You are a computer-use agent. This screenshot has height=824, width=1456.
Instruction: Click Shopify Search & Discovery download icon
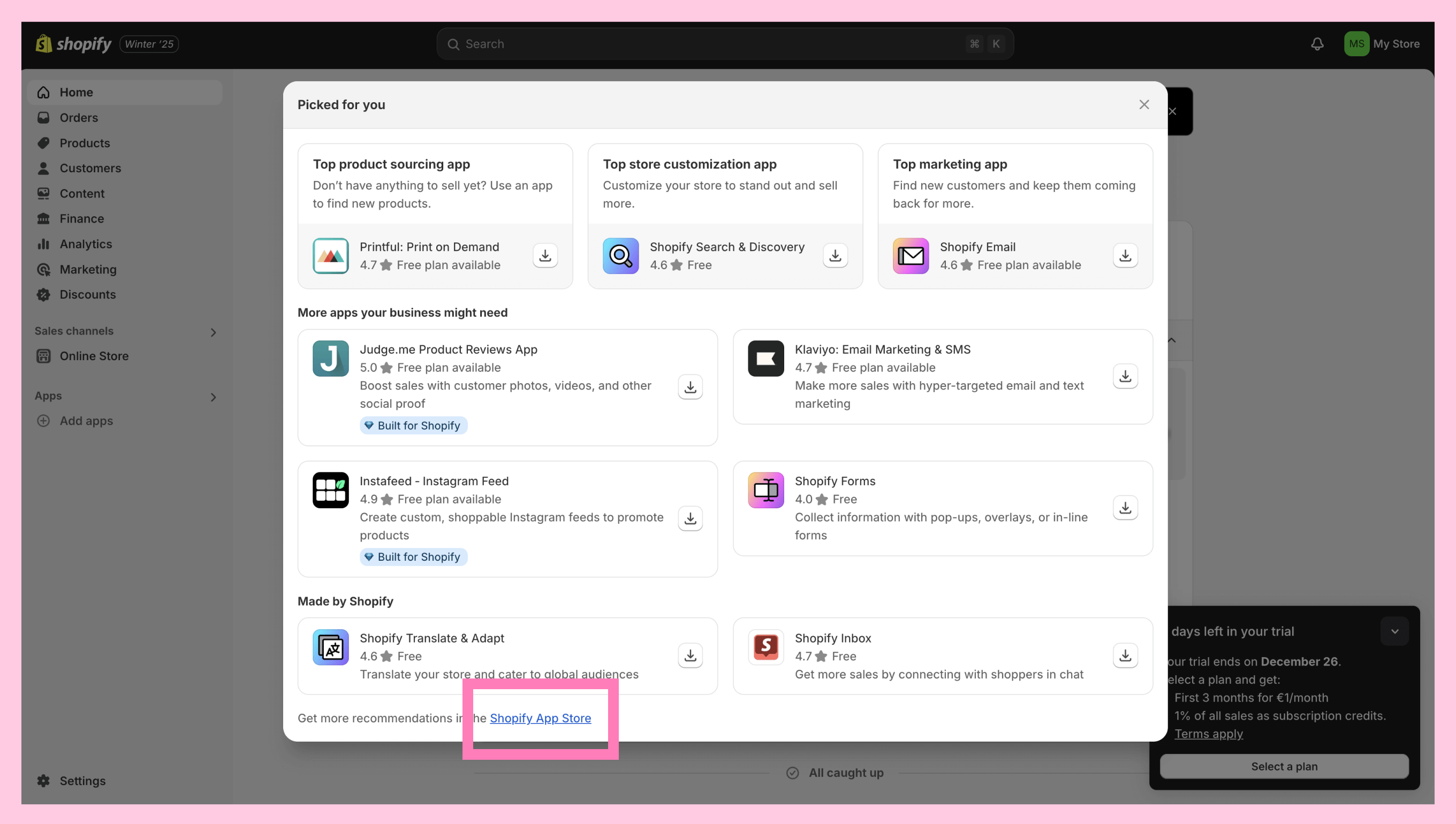(835, 256)
